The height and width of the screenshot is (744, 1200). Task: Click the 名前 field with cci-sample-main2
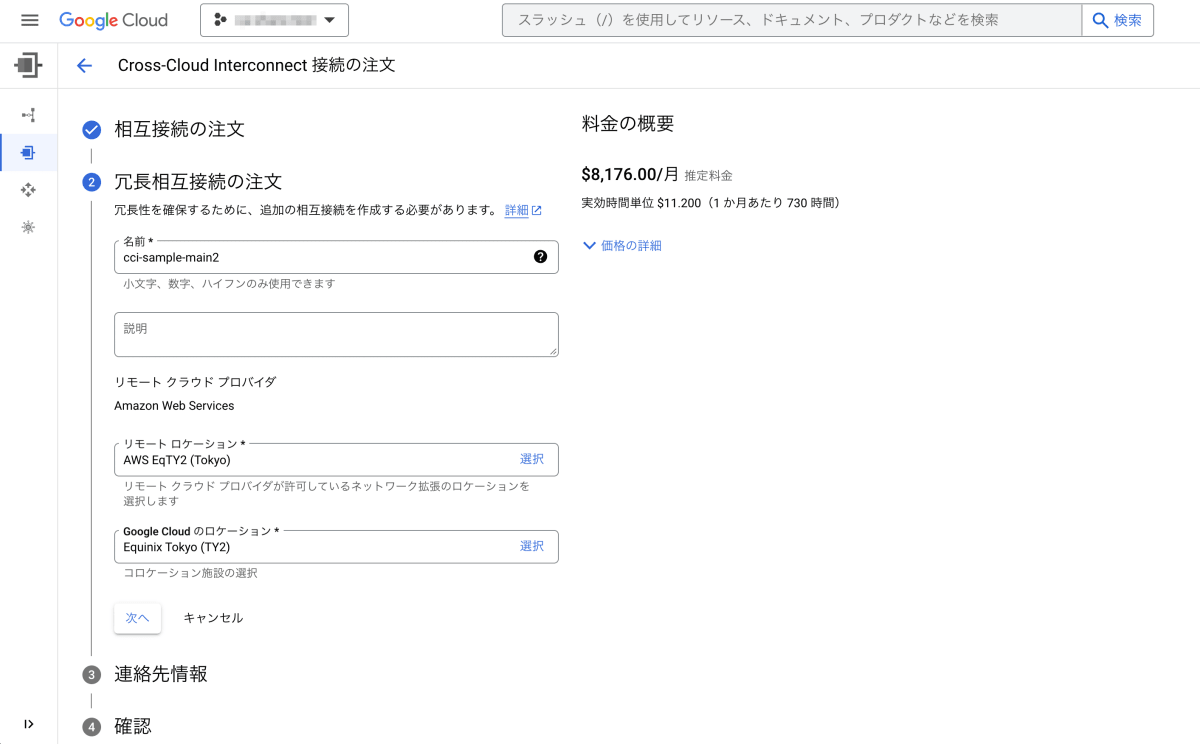pyautogui.click(x=336, y=257)
